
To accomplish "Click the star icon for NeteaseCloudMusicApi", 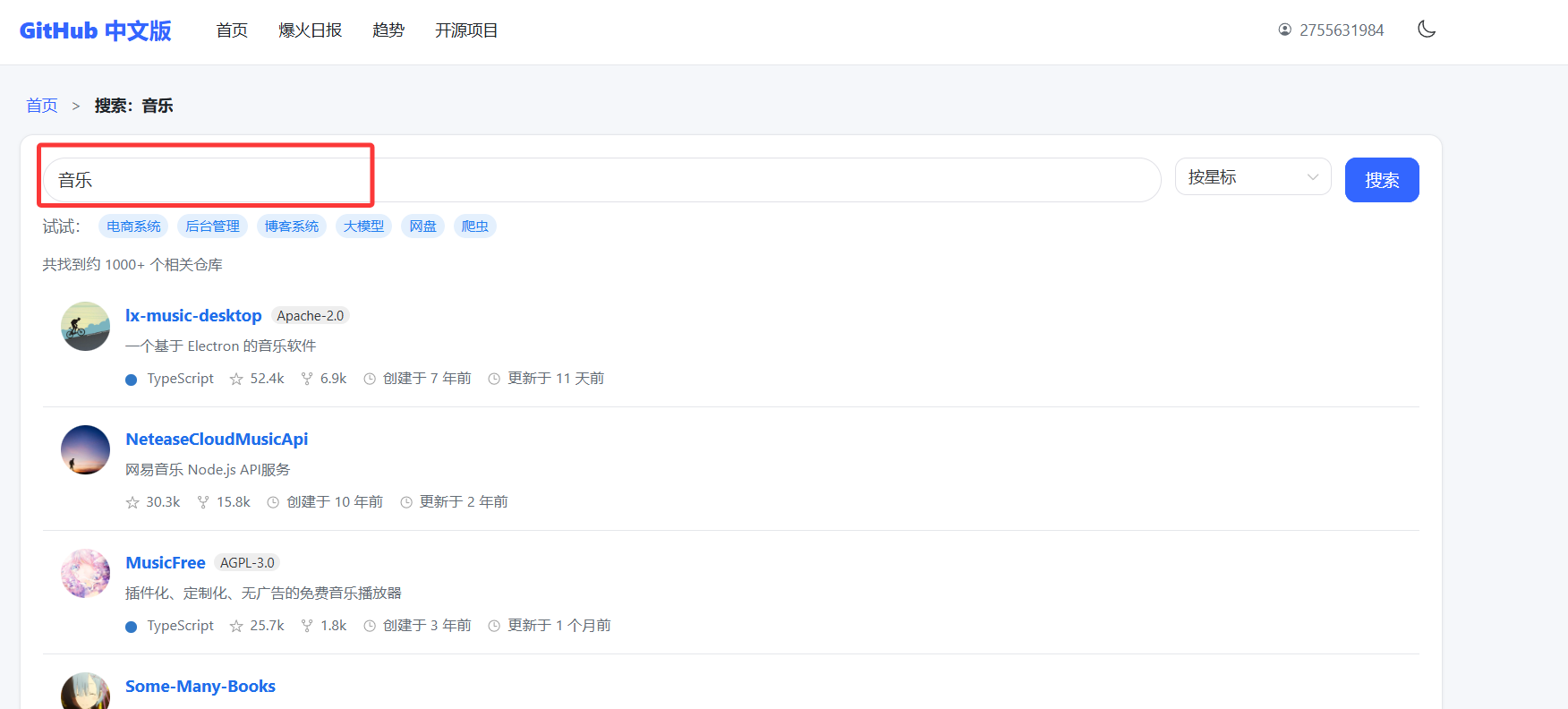I will (x=132, y=502).
